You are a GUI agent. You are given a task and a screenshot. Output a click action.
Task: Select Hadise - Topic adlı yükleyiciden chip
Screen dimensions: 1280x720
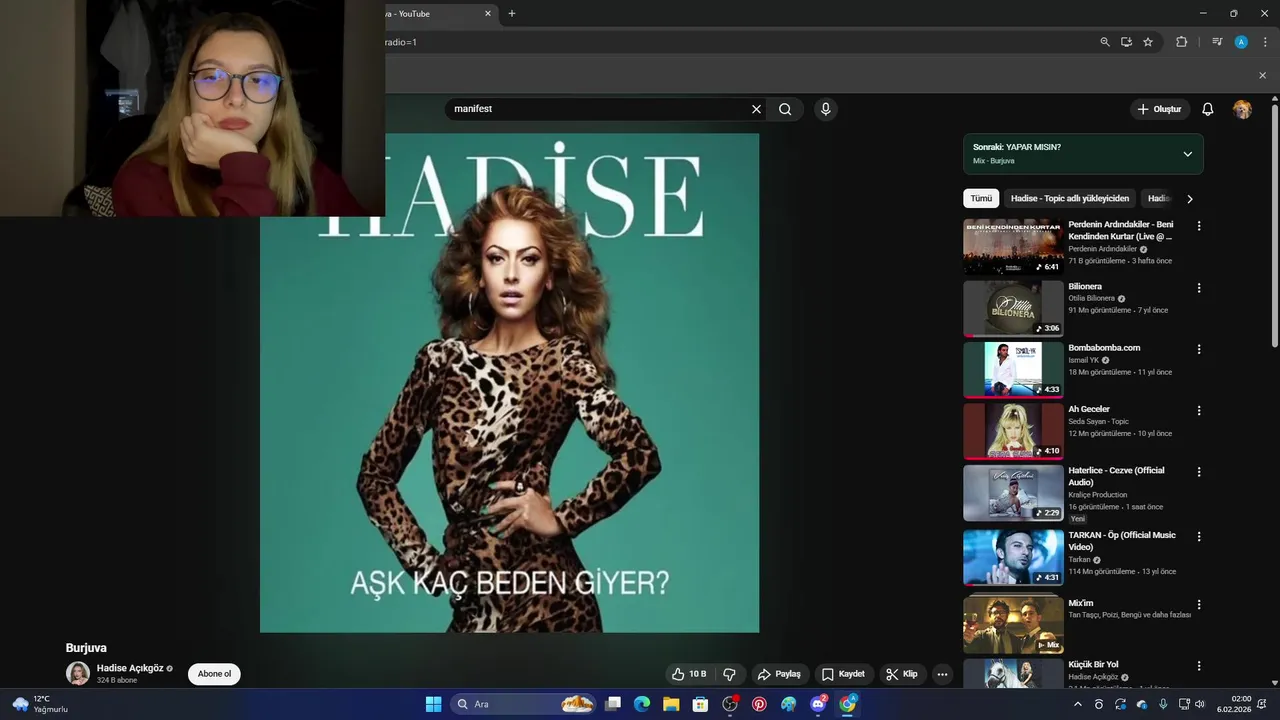(x=1070, y=199)
